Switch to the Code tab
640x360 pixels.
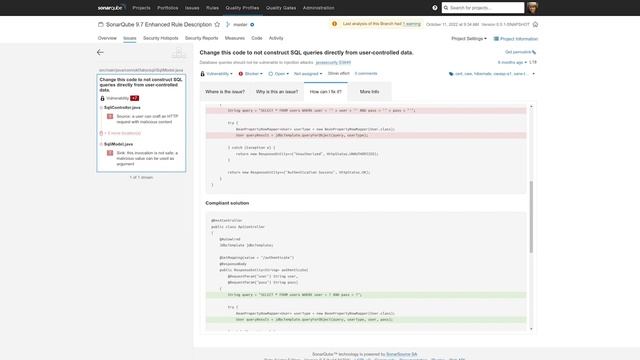pyautogui.click(x=257, y=38)
